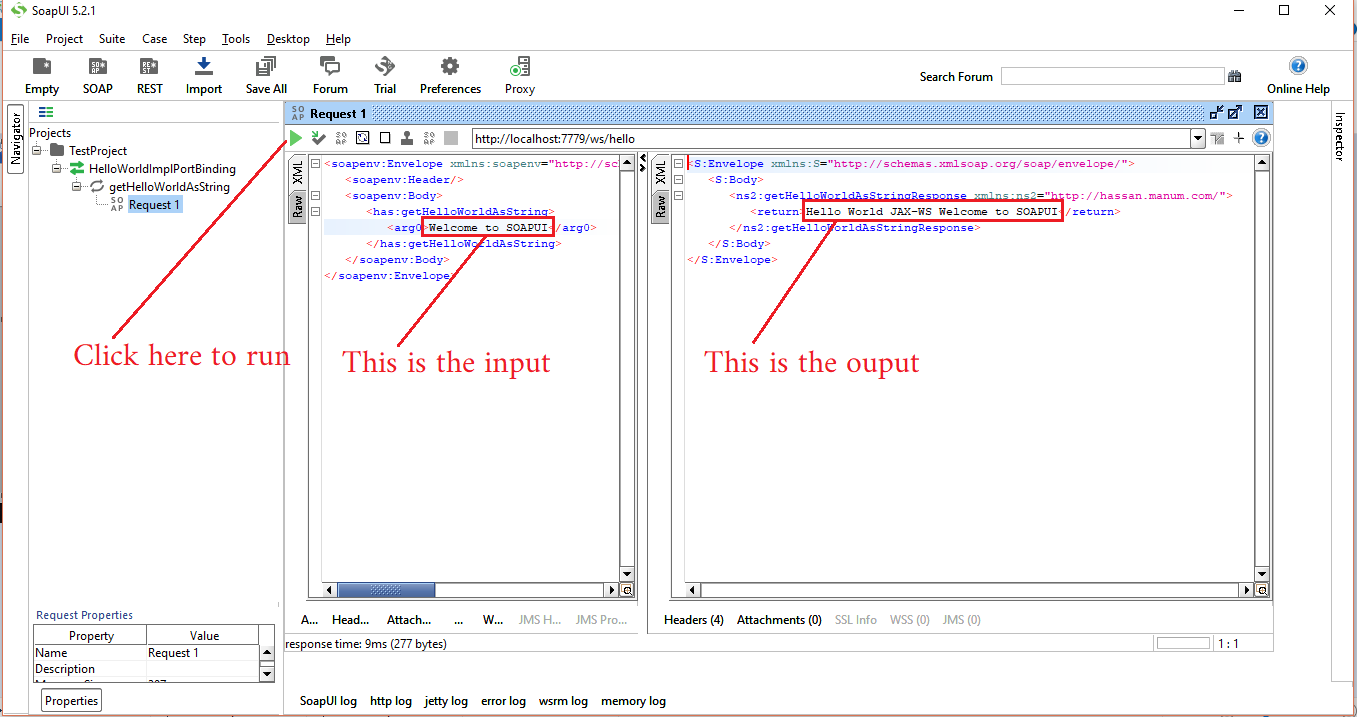Click the request editor help icon beside endpoint
This screenshot has width=1357, height=717.
pos(1261,138)
